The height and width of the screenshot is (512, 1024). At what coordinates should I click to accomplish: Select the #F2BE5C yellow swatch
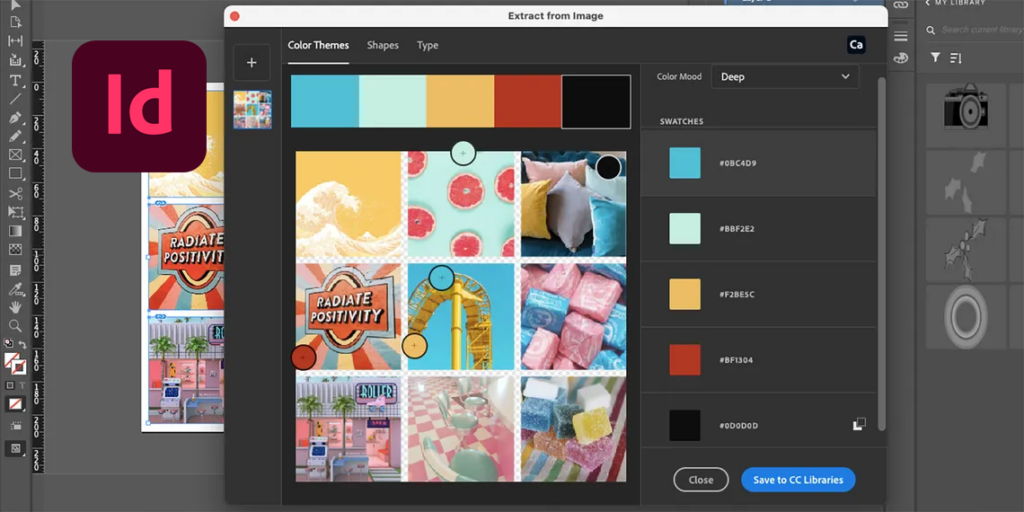tap(684, 294)
